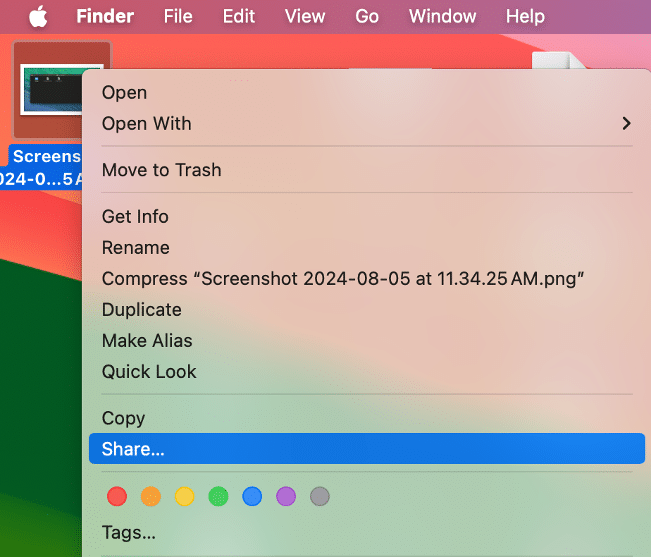
Task: Choose Share… from the context menu
Action: [x=133, y=449]
